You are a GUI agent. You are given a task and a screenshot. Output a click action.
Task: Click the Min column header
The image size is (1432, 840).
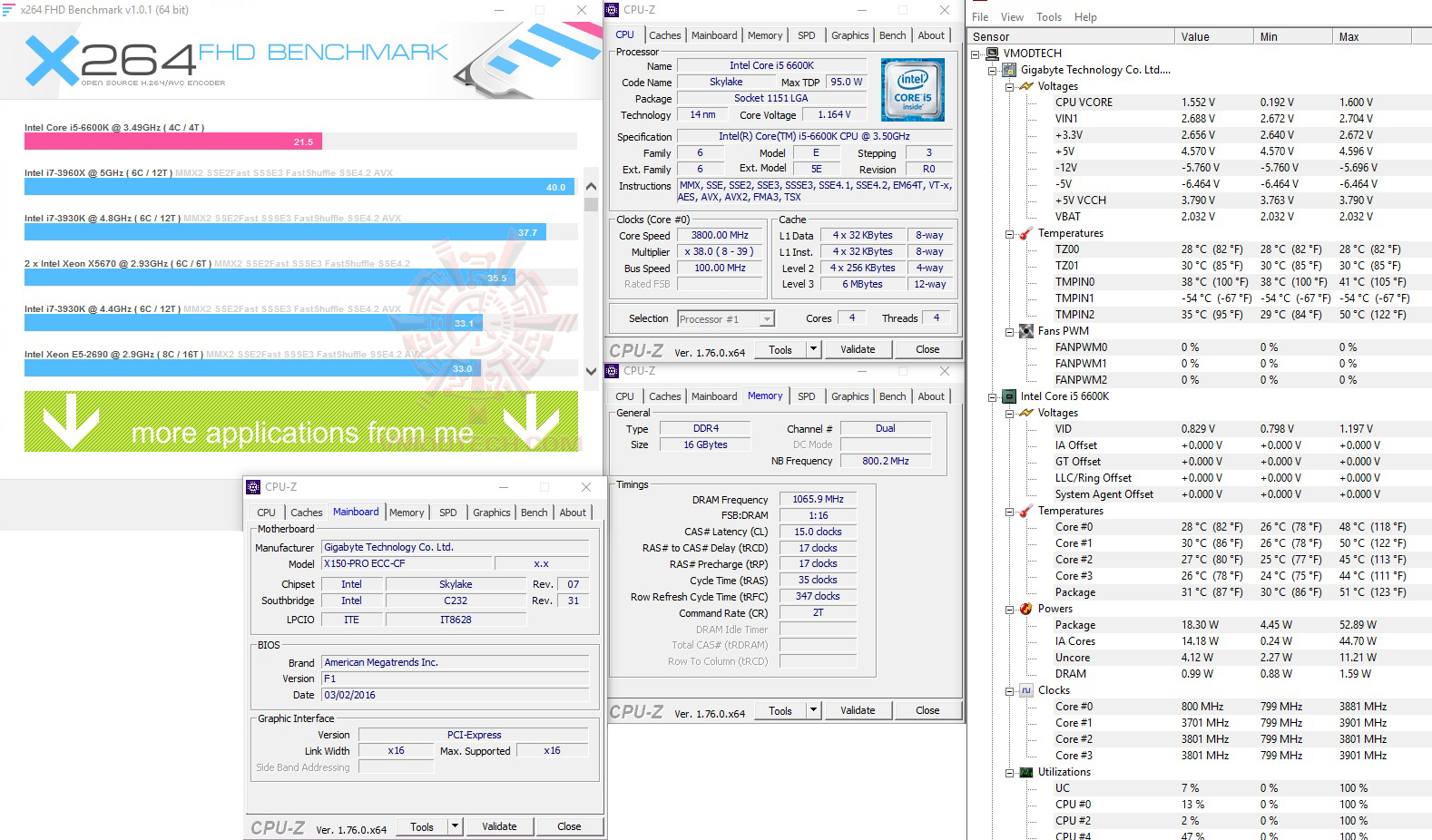(1292, 37)
